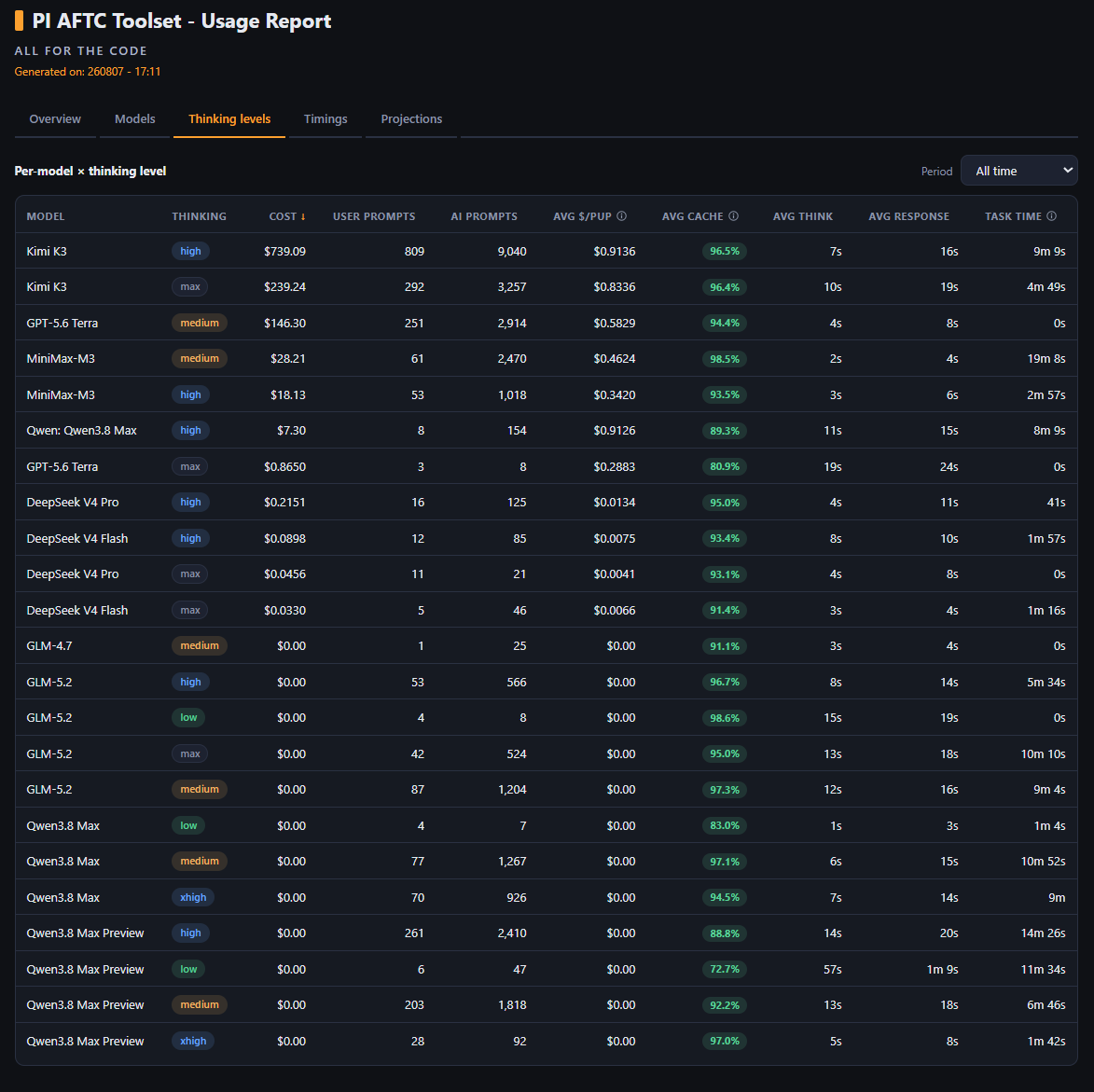
Task: Sort by AVG THINK column header
Action: (802, 216)
